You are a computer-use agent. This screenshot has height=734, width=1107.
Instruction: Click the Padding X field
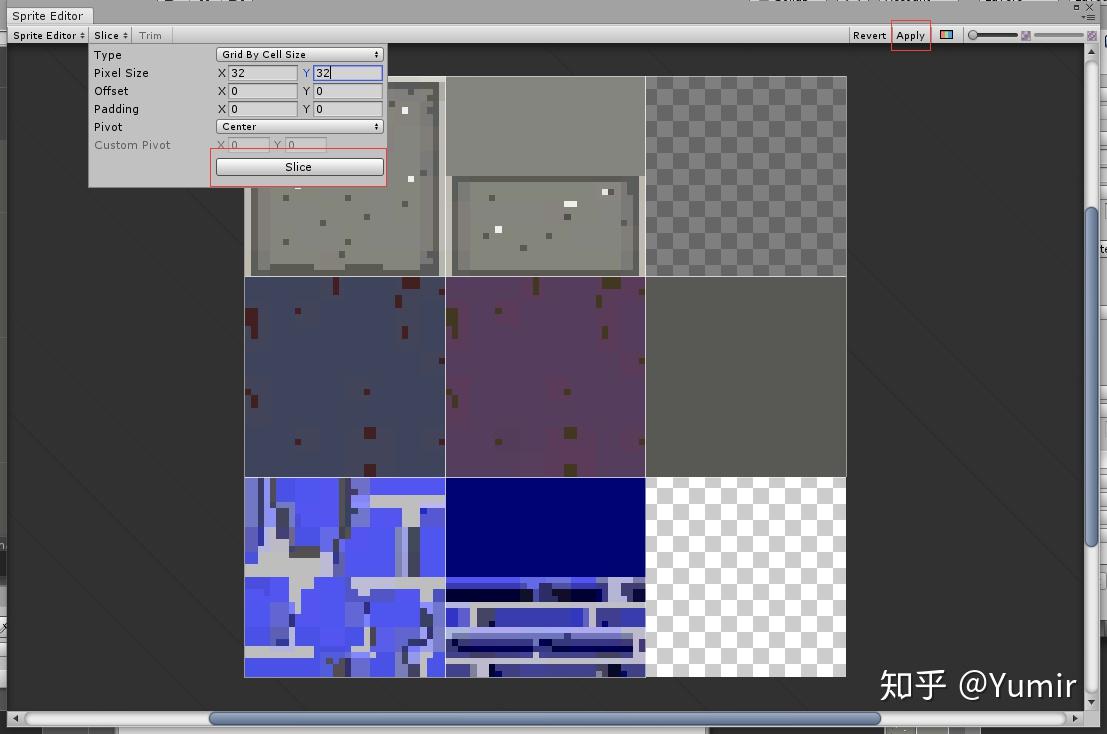point(263,109)
